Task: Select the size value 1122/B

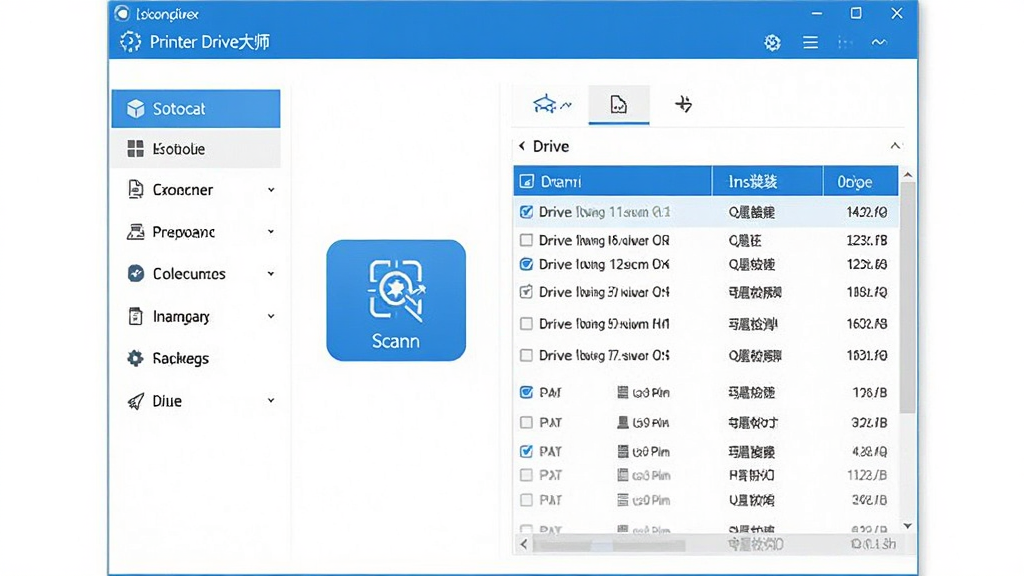Action: pos(867,475)
